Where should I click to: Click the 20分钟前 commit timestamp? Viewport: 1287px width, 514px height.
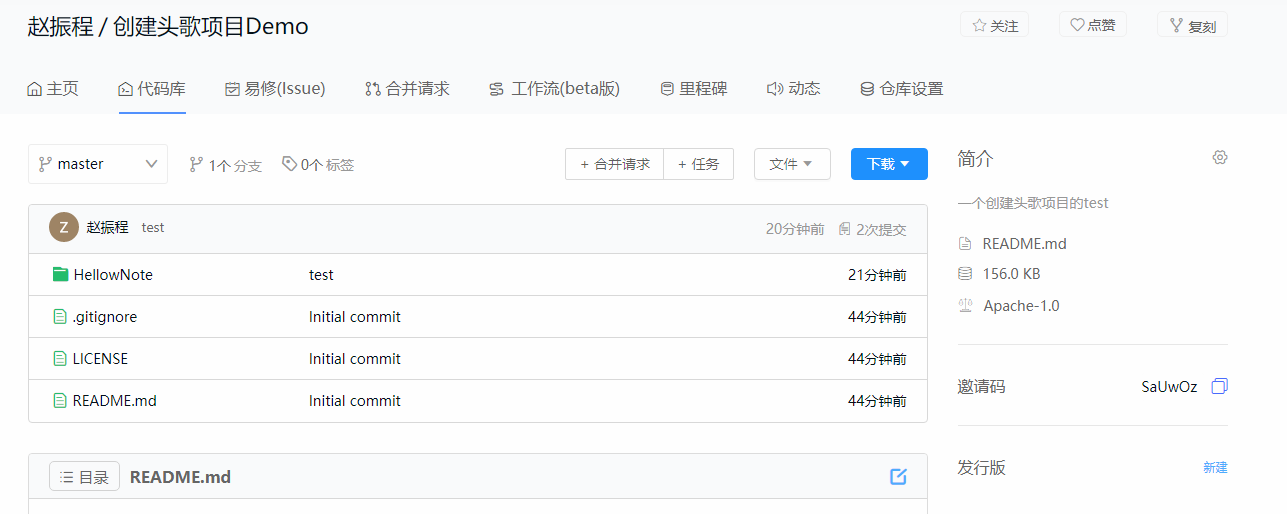point(795,229)
